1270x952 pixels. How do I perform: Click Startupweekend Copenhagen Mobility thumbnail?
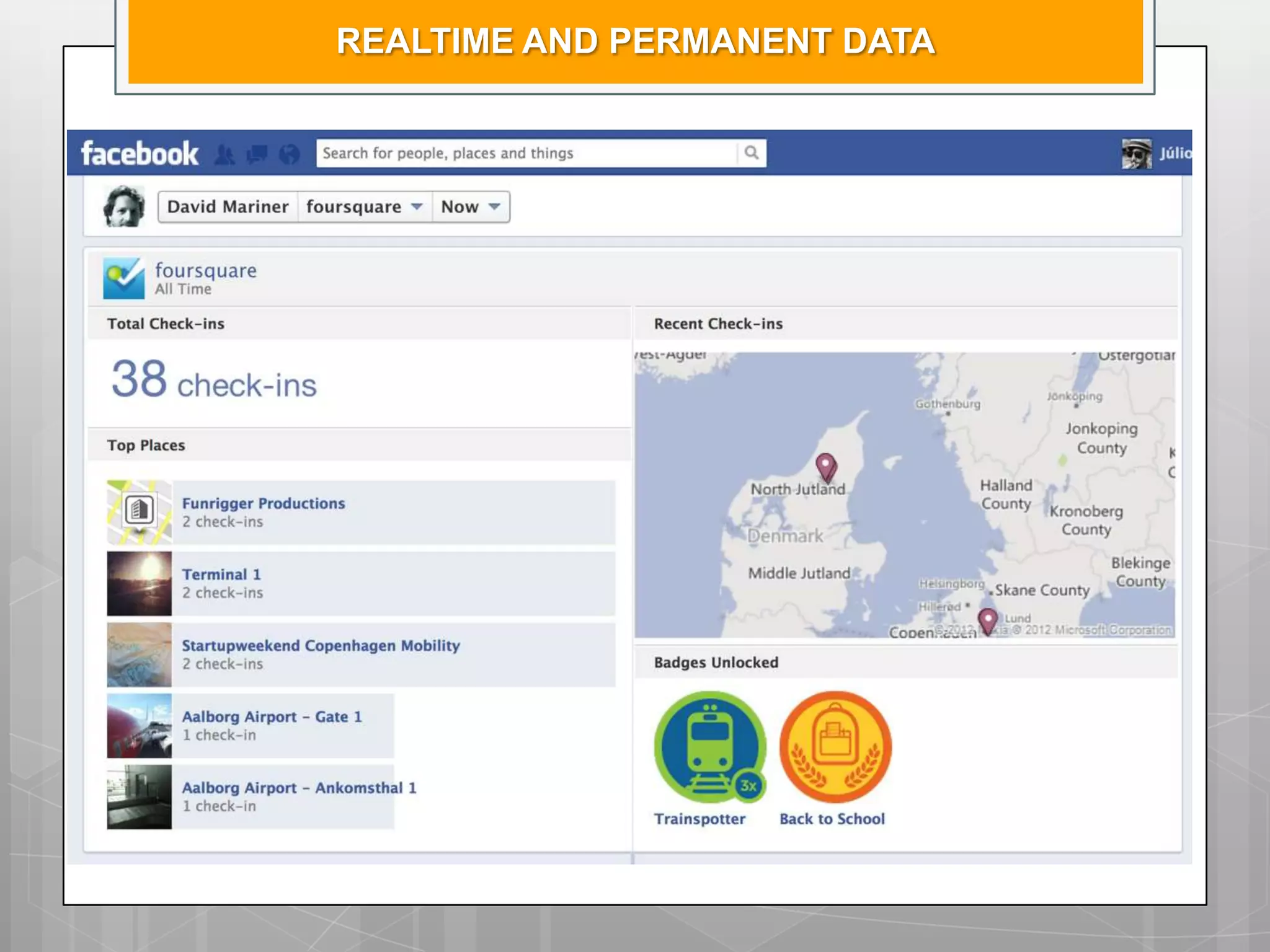pyautogui.click(x=139, y=654)
